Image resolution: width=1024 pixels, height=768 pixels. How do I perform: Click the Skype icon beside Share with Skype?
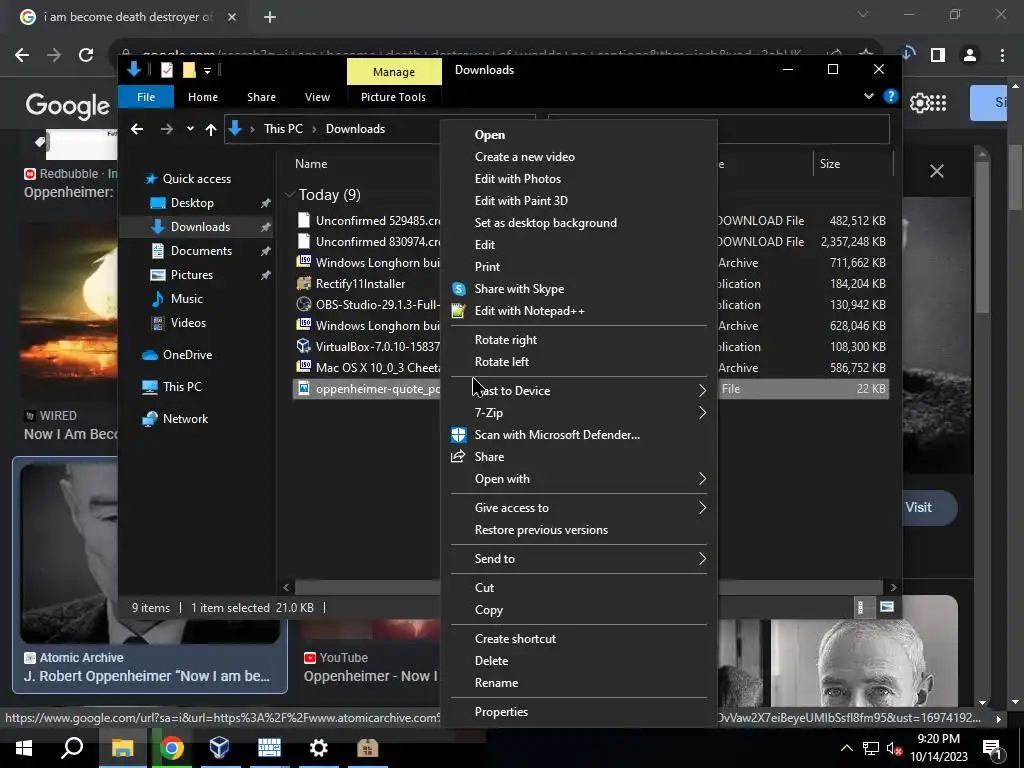(x=459, y=289)
